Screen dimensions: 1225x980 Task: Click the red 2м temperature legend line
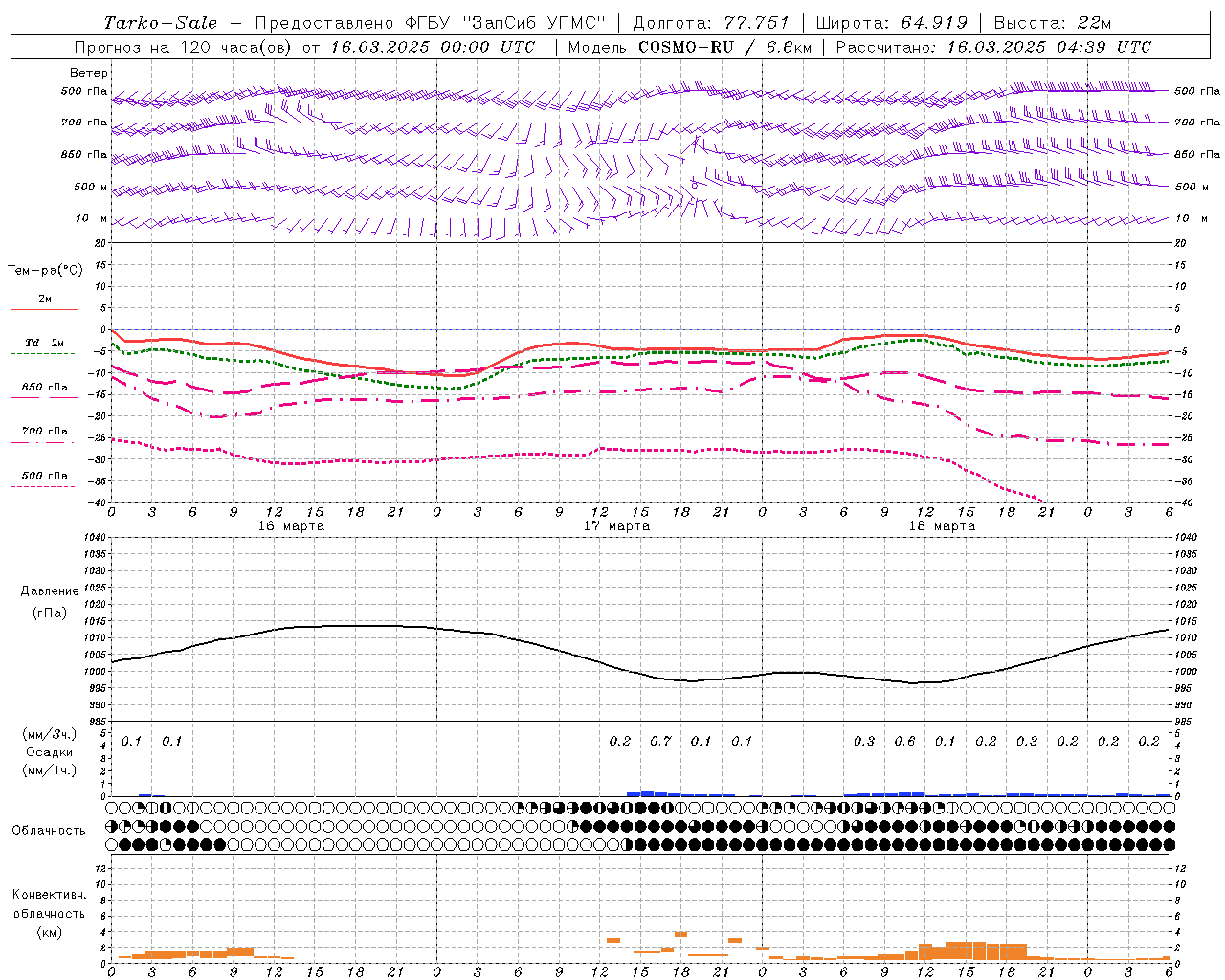44,309
